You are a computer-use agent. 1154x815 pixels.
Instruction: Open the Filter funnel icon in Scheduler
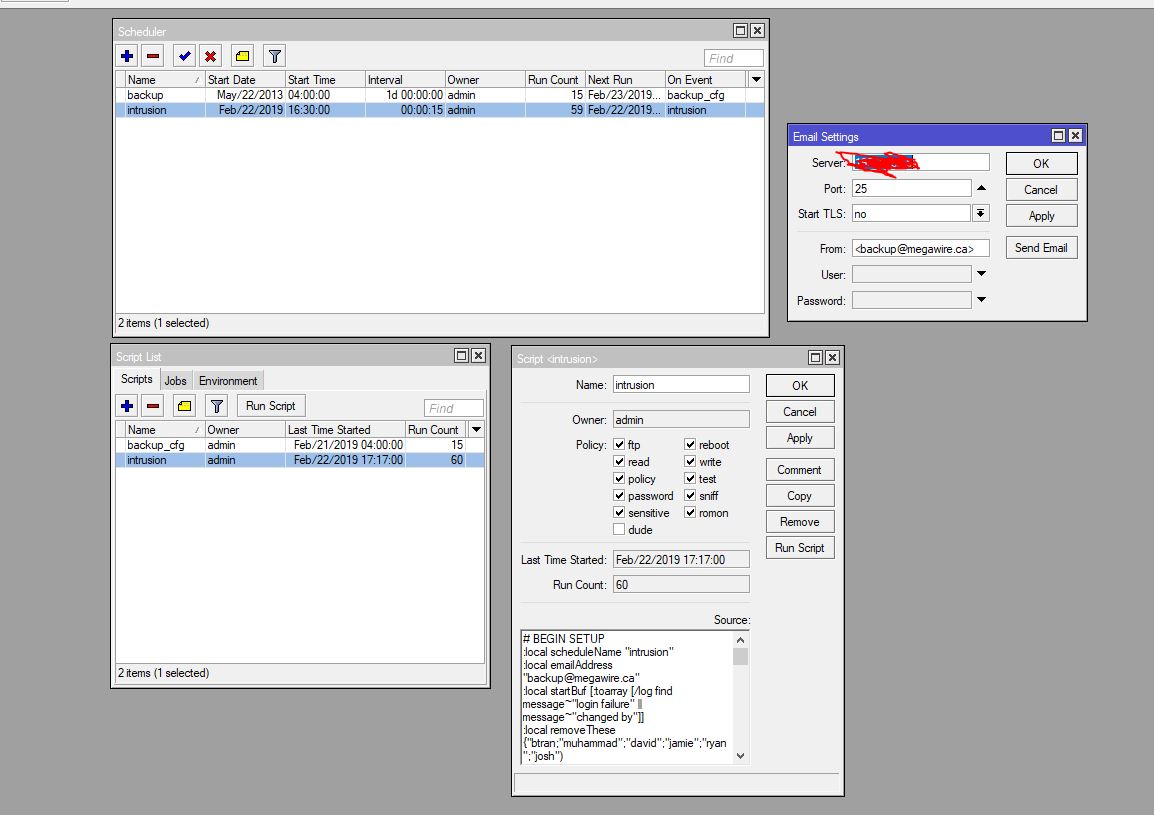(274, 56)
